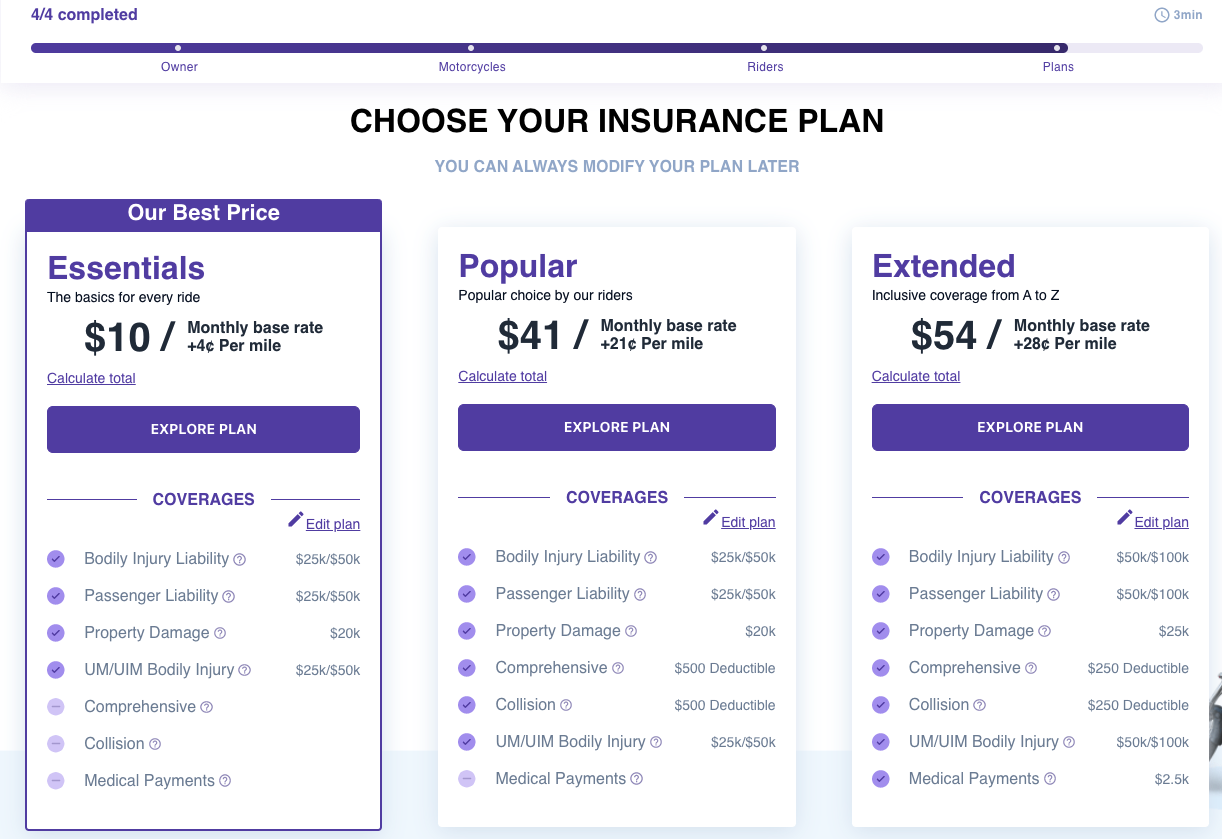The height and width of the screenshot is (839, 1222).
Task: Click pencil icon to edit Essentials plan
Action: (x=295, y=519)
